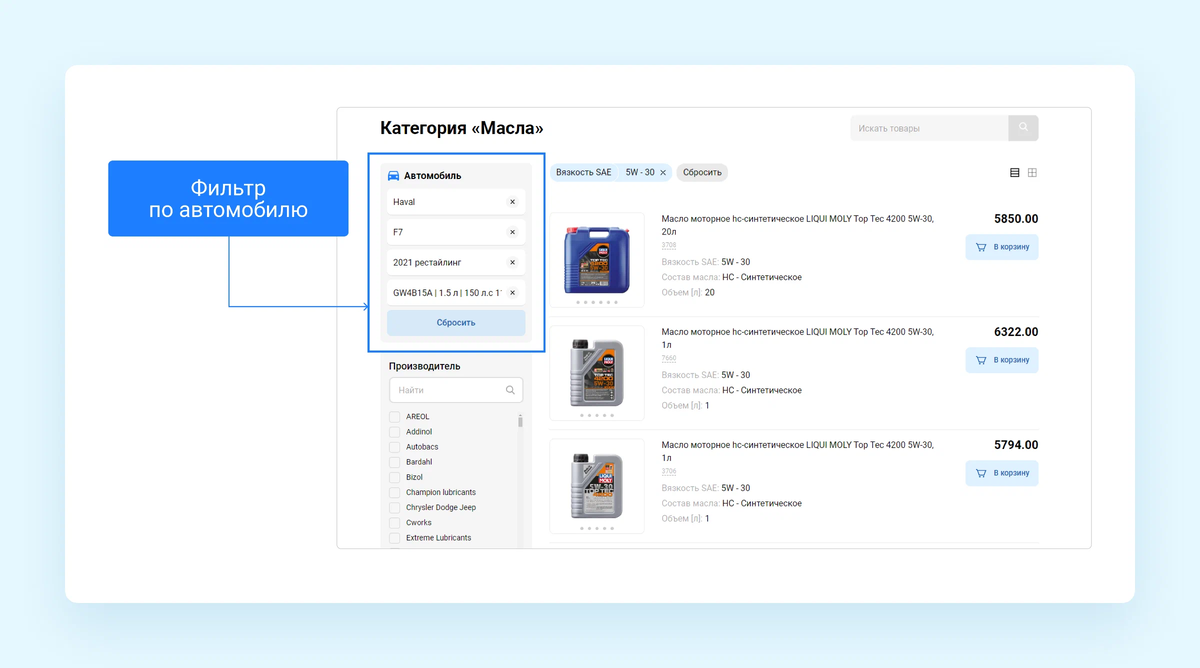Screen dimensions: 1200x668
Task: Check the Autobacs manufacturer checkbox
Action: pyautogui.click(x=394, y=447)
